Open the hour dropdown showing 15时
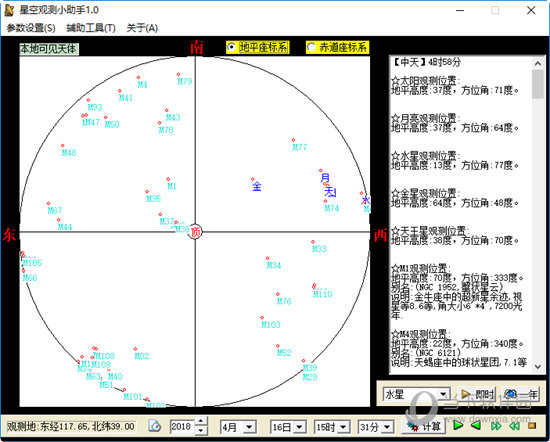 point(332,427)
